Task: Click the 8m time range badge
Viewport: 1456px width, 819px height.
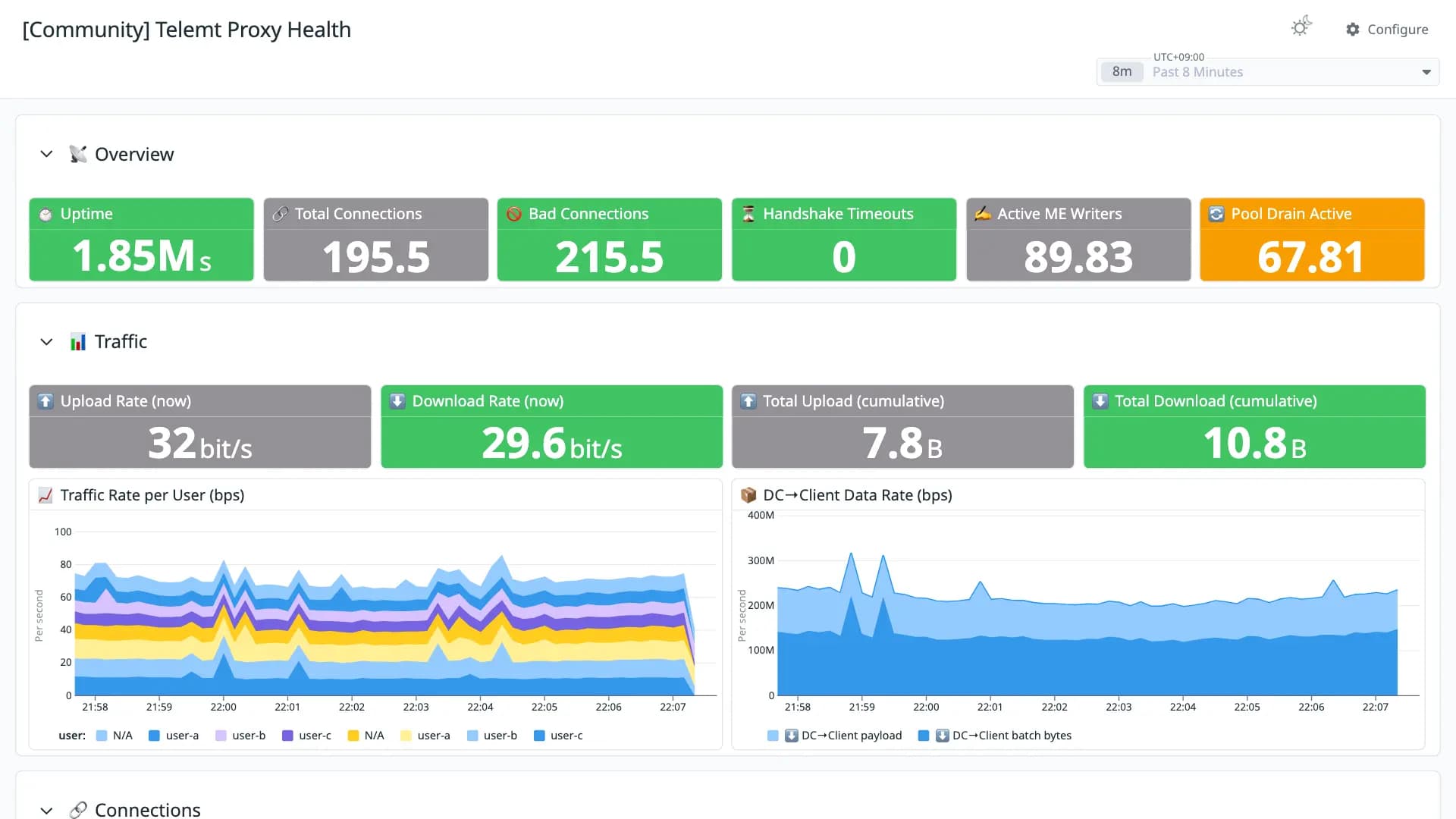Action: pyautogui.click(x=1122, y=72)
